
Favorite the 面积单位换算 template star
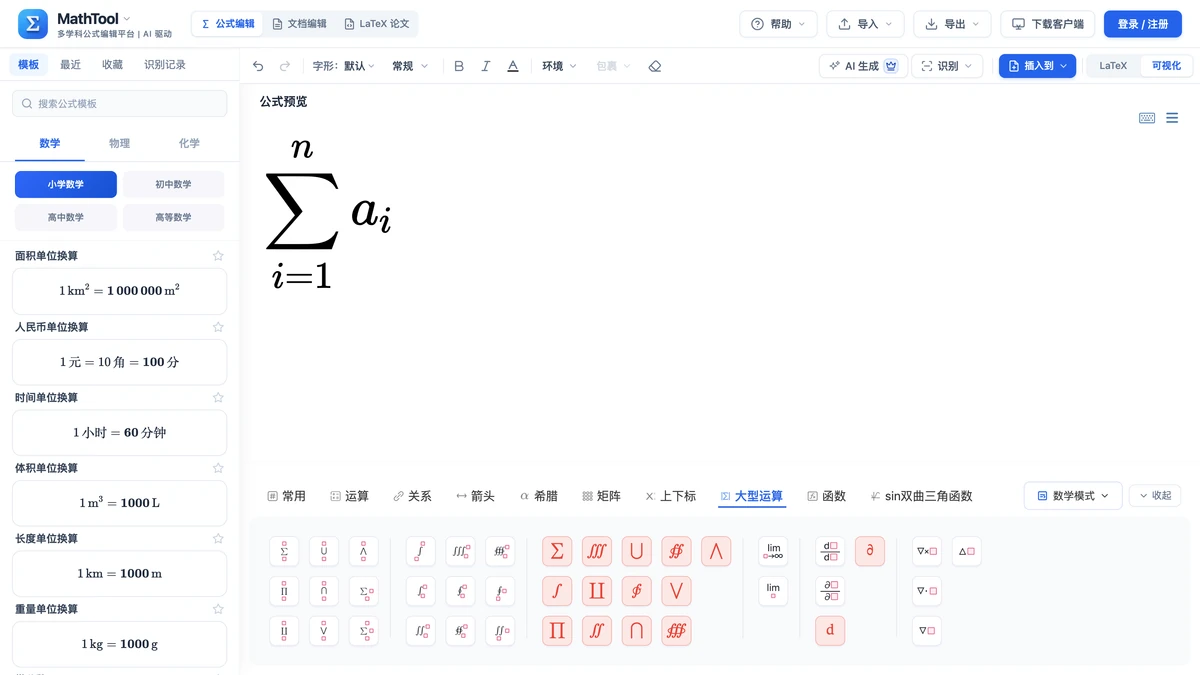pyautogui.click(x=218, y=256)
